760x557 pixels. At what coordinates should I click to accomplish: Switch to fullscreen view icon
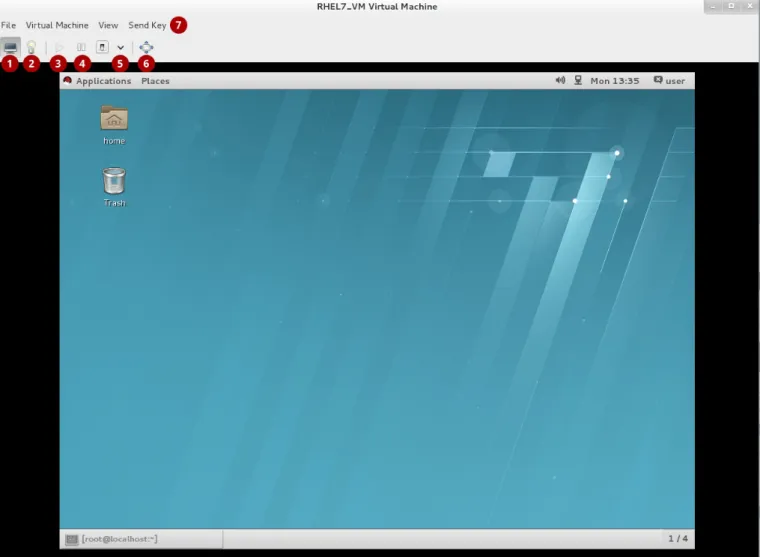(146, 47)
